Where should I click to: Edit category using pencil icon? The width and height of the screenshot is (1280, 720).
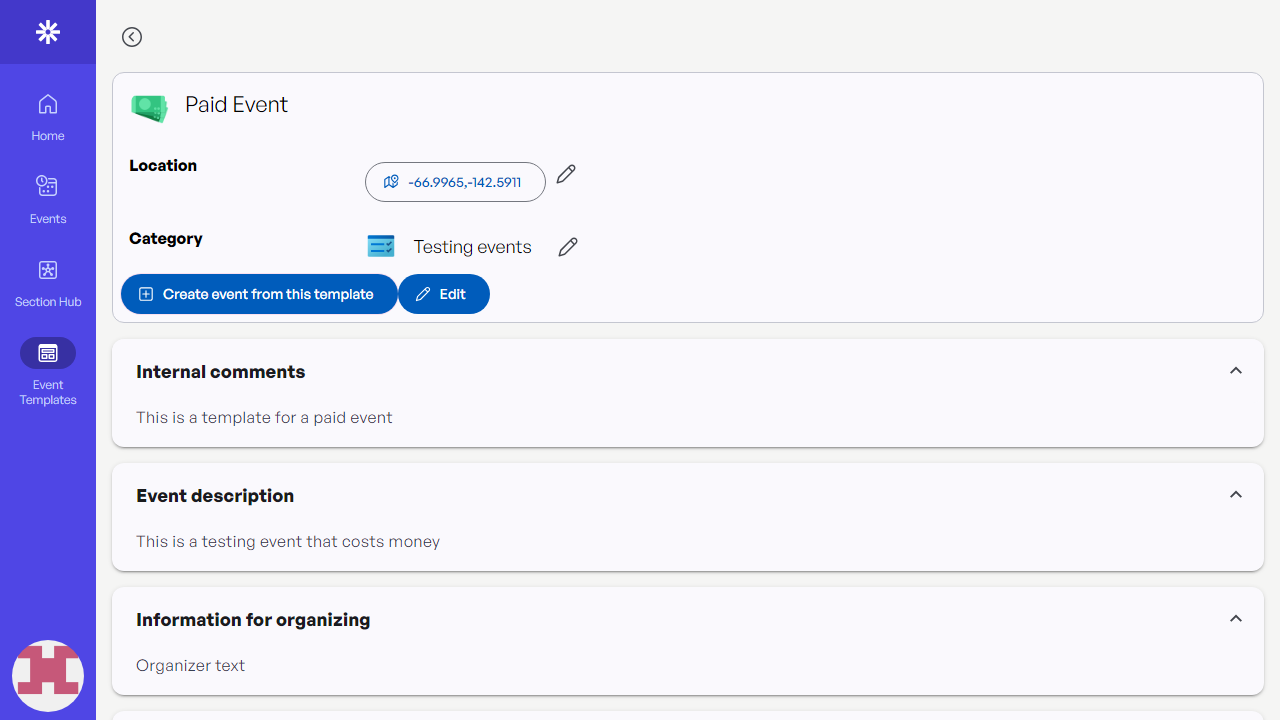568,247
